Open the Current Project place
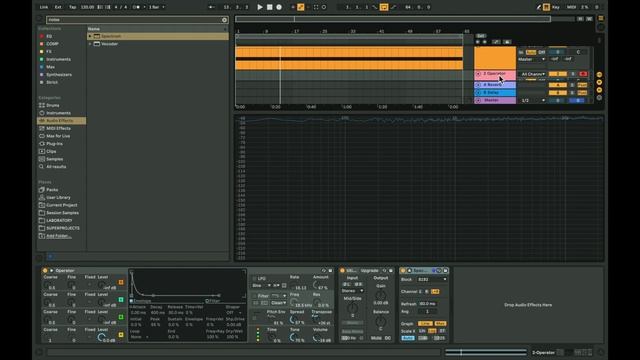 click(x=62, y=205)
